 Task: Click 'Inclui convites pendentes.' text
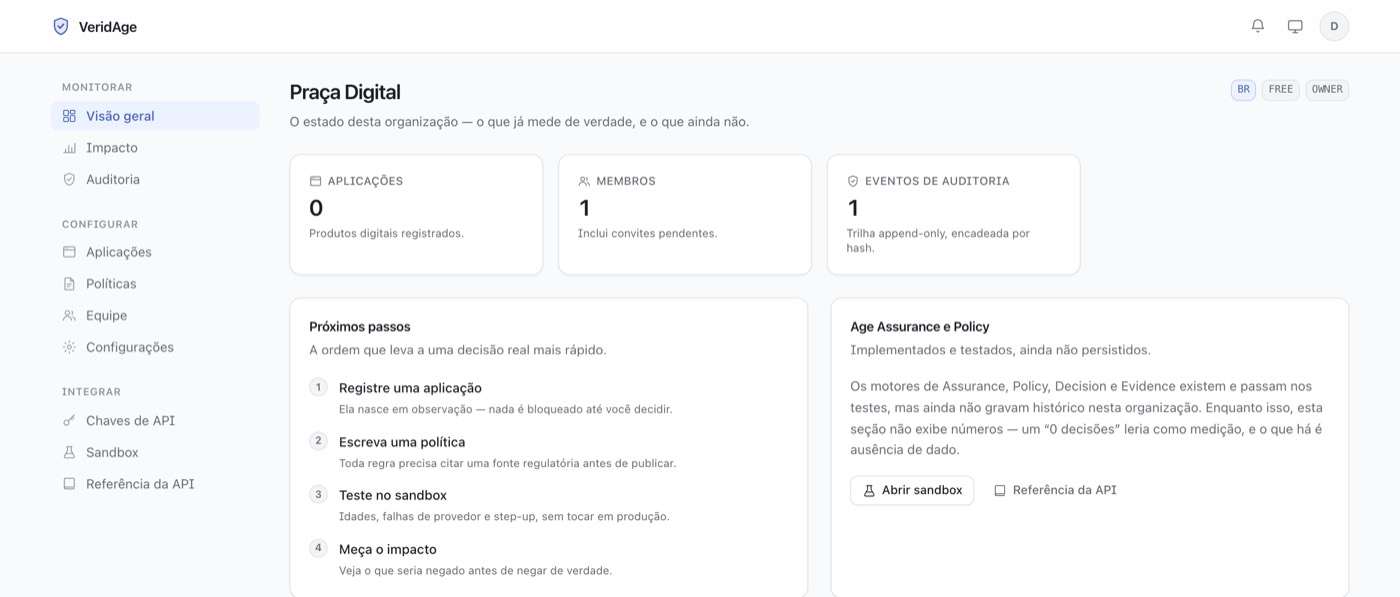click(x=647, y=233)
